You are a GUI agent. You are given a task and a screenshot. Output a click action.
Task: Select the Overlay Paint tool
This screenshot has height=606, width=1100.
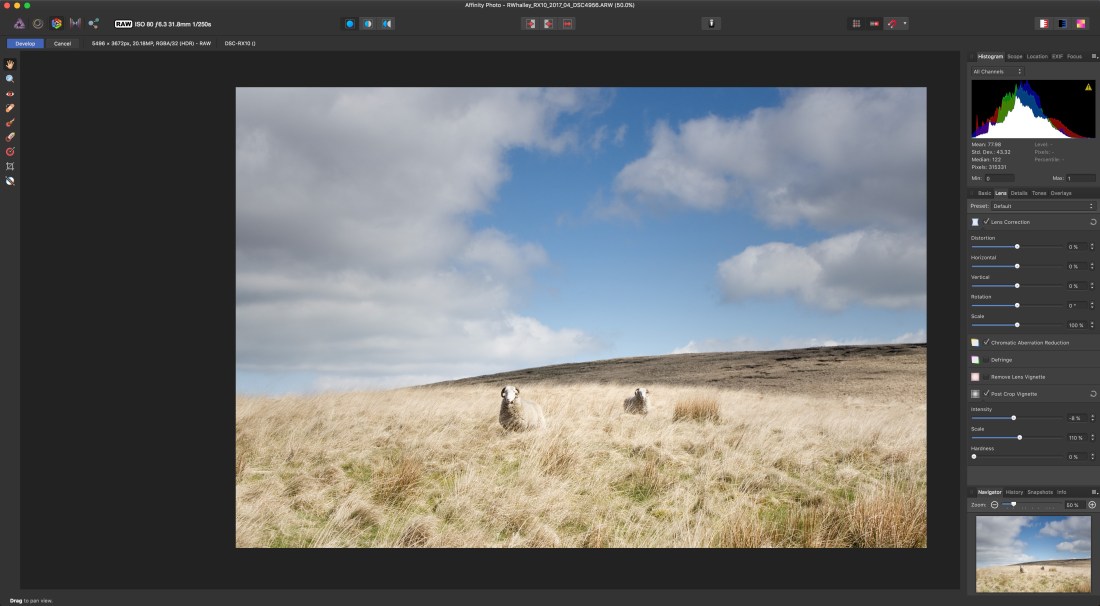tap(10, 122)
